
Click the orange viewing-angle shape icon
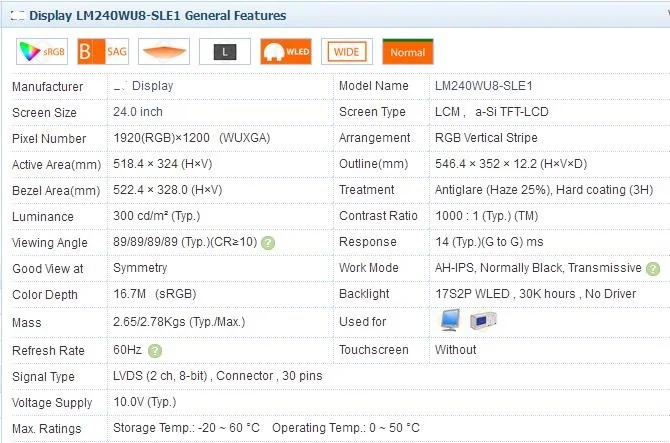(164, 52)
